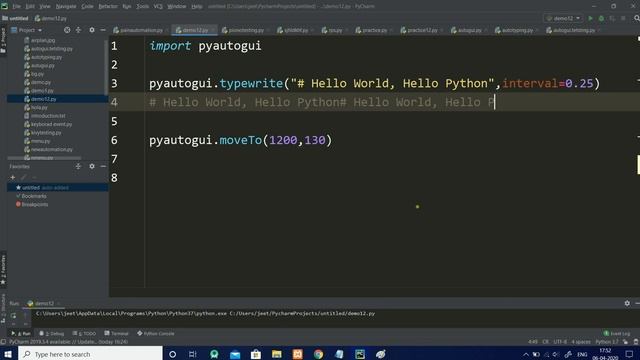Open Search Everywhere magnifier icon

click(636, 18)
